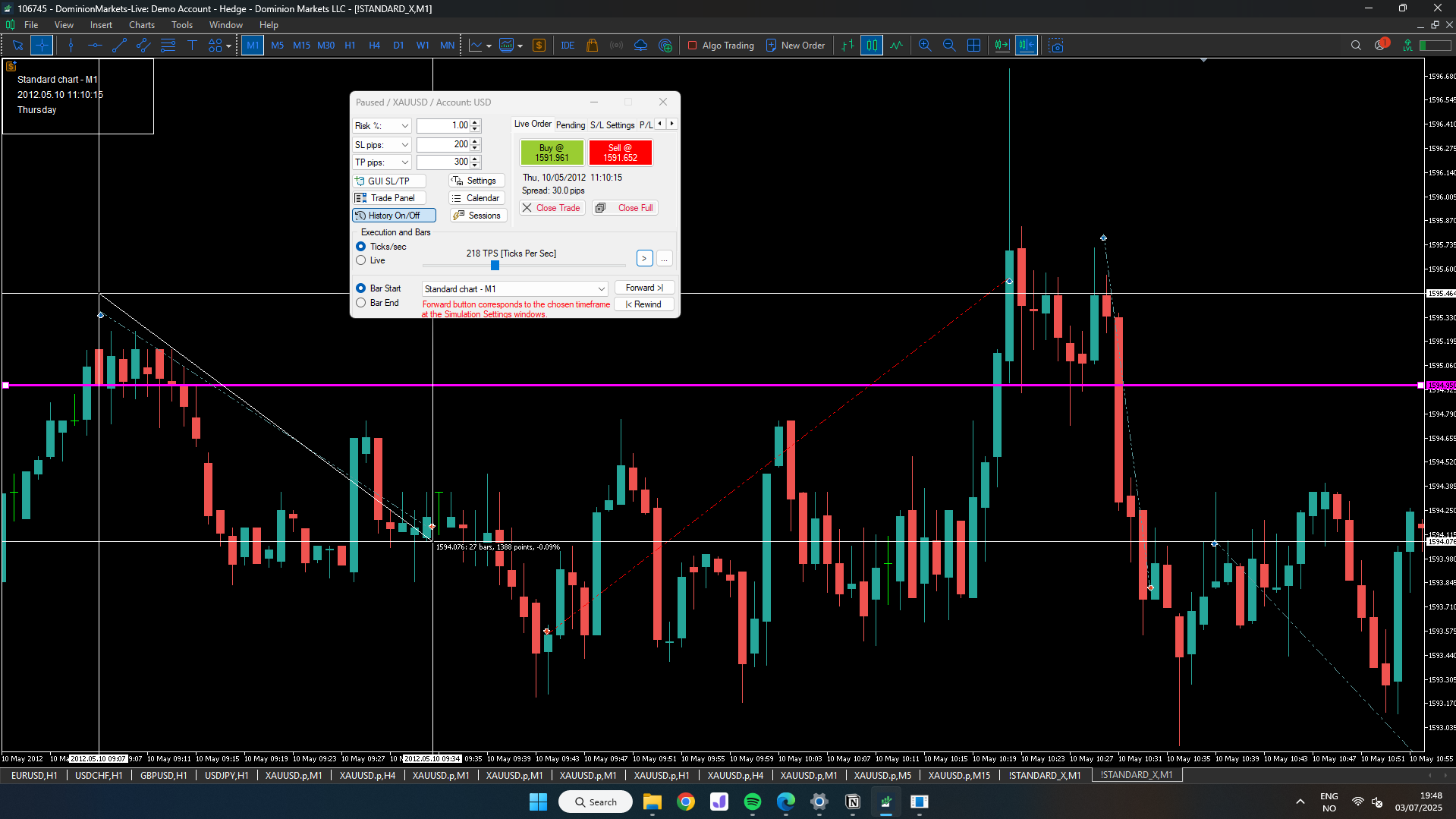Image resolution: width=1456 pixels, height=819 pixels.
Task: Select the Live execution radio button
Action: click(361, 260)
